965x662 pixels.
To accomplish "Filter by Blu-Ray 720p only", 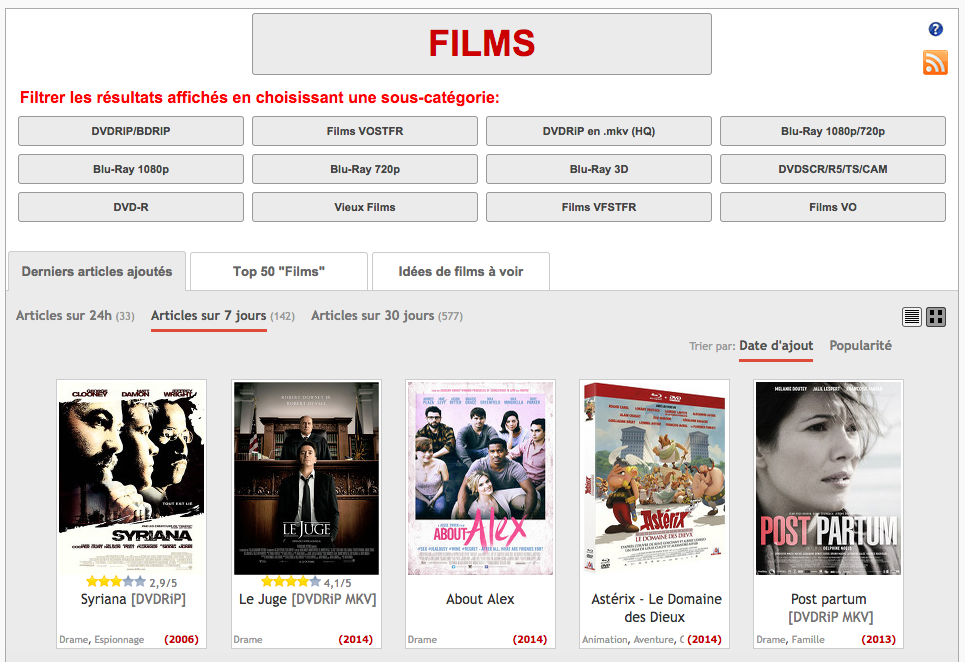I will point(365,169).
